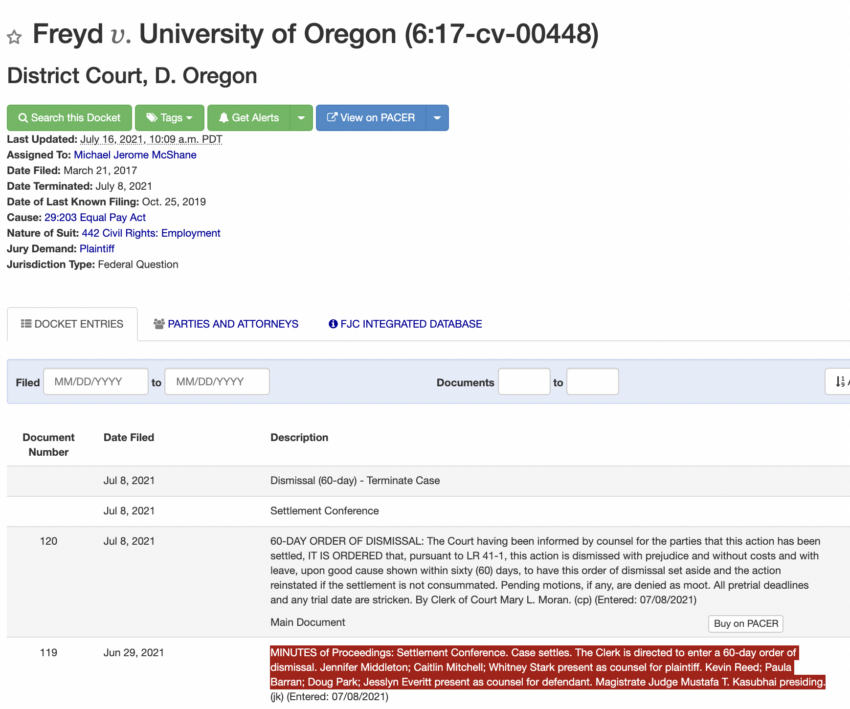The height and width of the screenshot is (709, 850).
Task: Click the Jurisdiction Type value Federal Question
Action: (138, 265)
